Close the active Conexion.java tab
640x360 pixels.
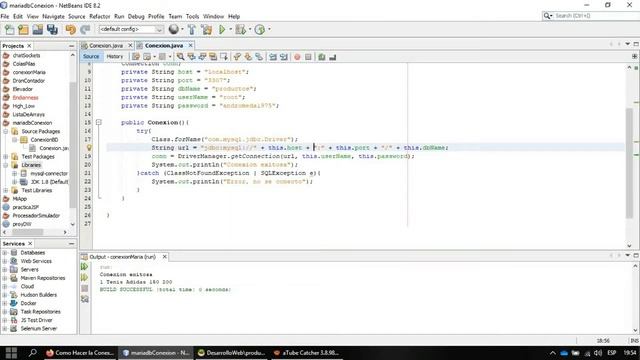point(191,45)
